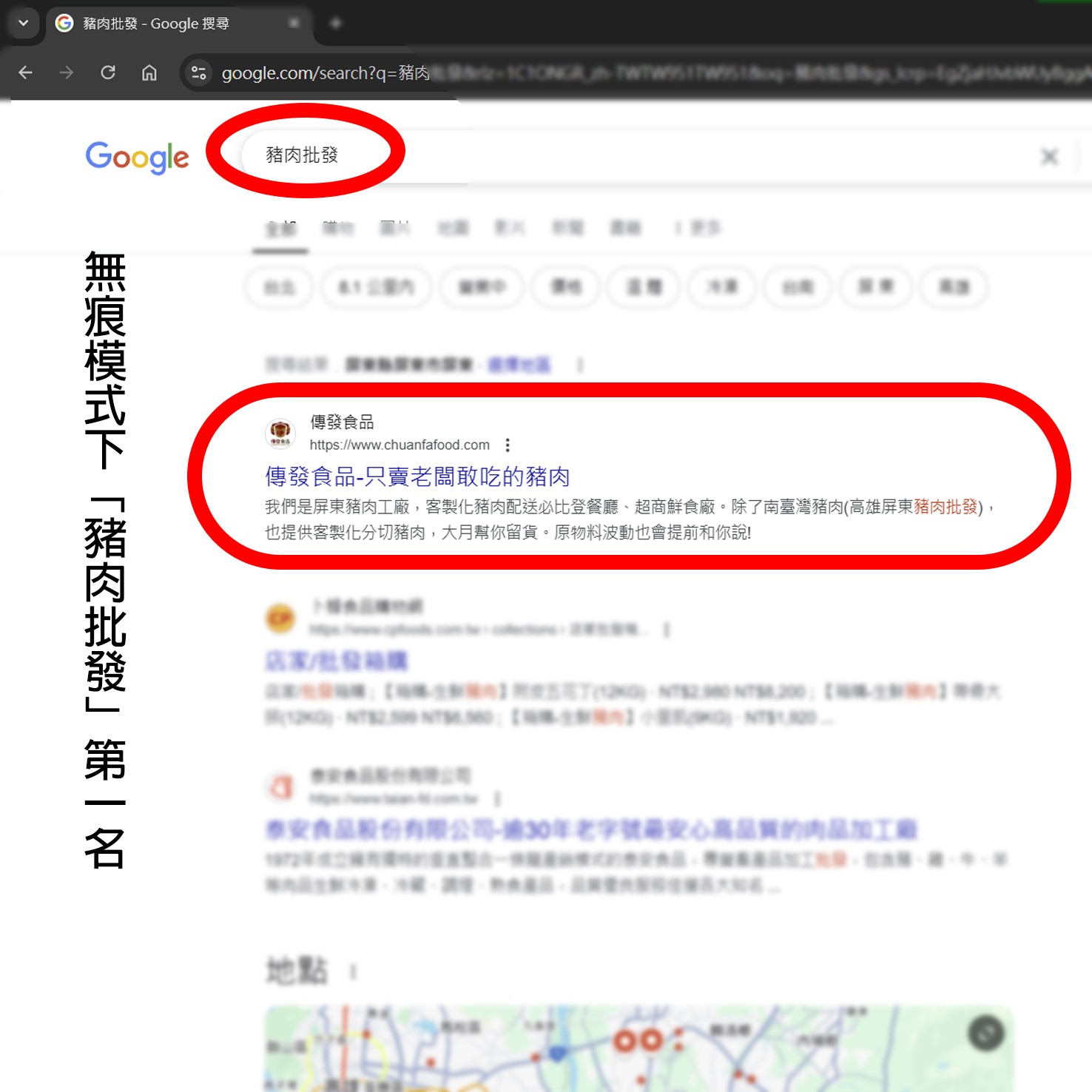Open the map thumbnail under 地點
Viewport: 1092px width, 1092px height.
pos(639,1048)
